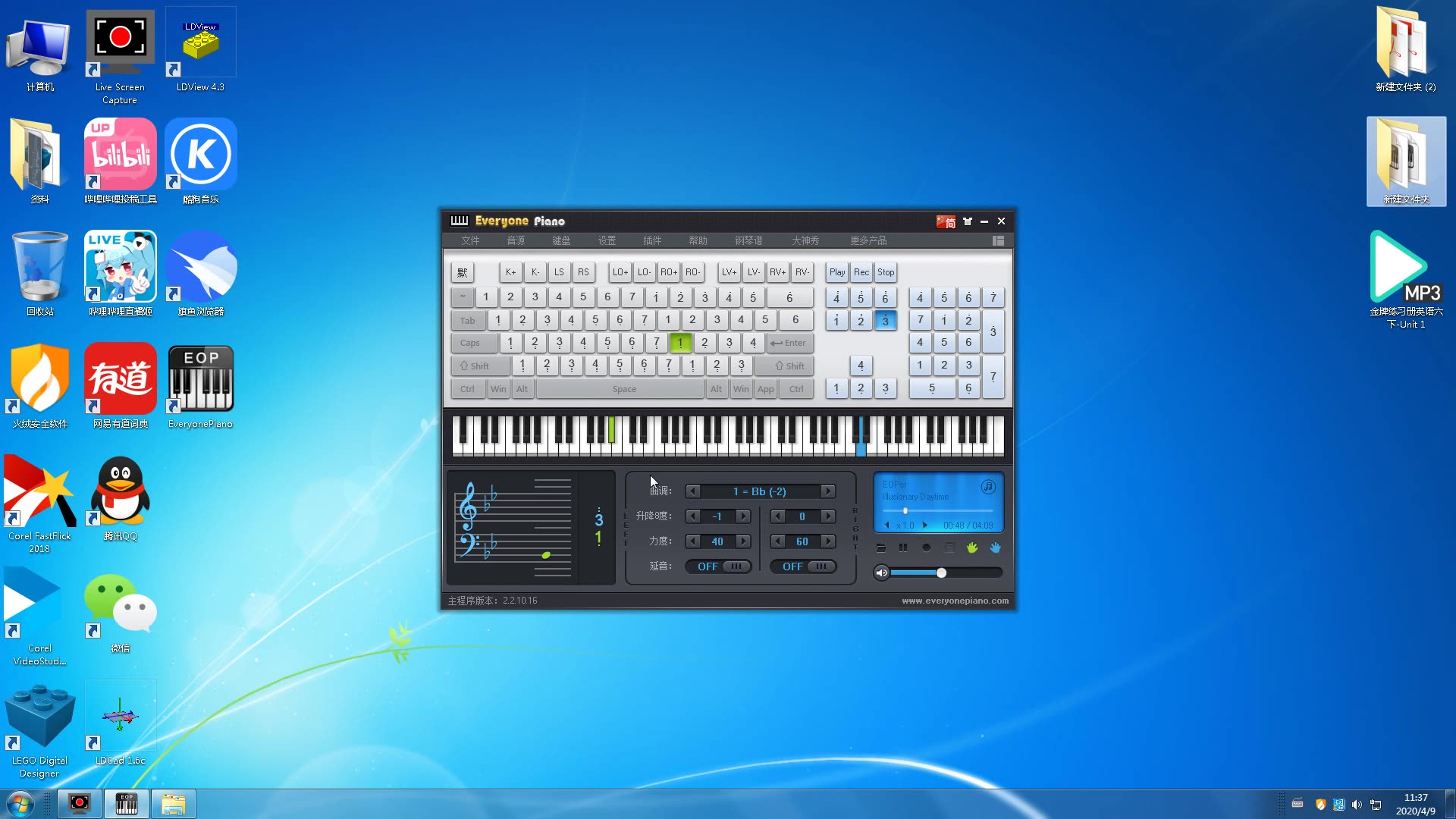The image size is (1456, 819).
Task: Click the Play button in Everyone Piano
Action: tap(836, 272)
